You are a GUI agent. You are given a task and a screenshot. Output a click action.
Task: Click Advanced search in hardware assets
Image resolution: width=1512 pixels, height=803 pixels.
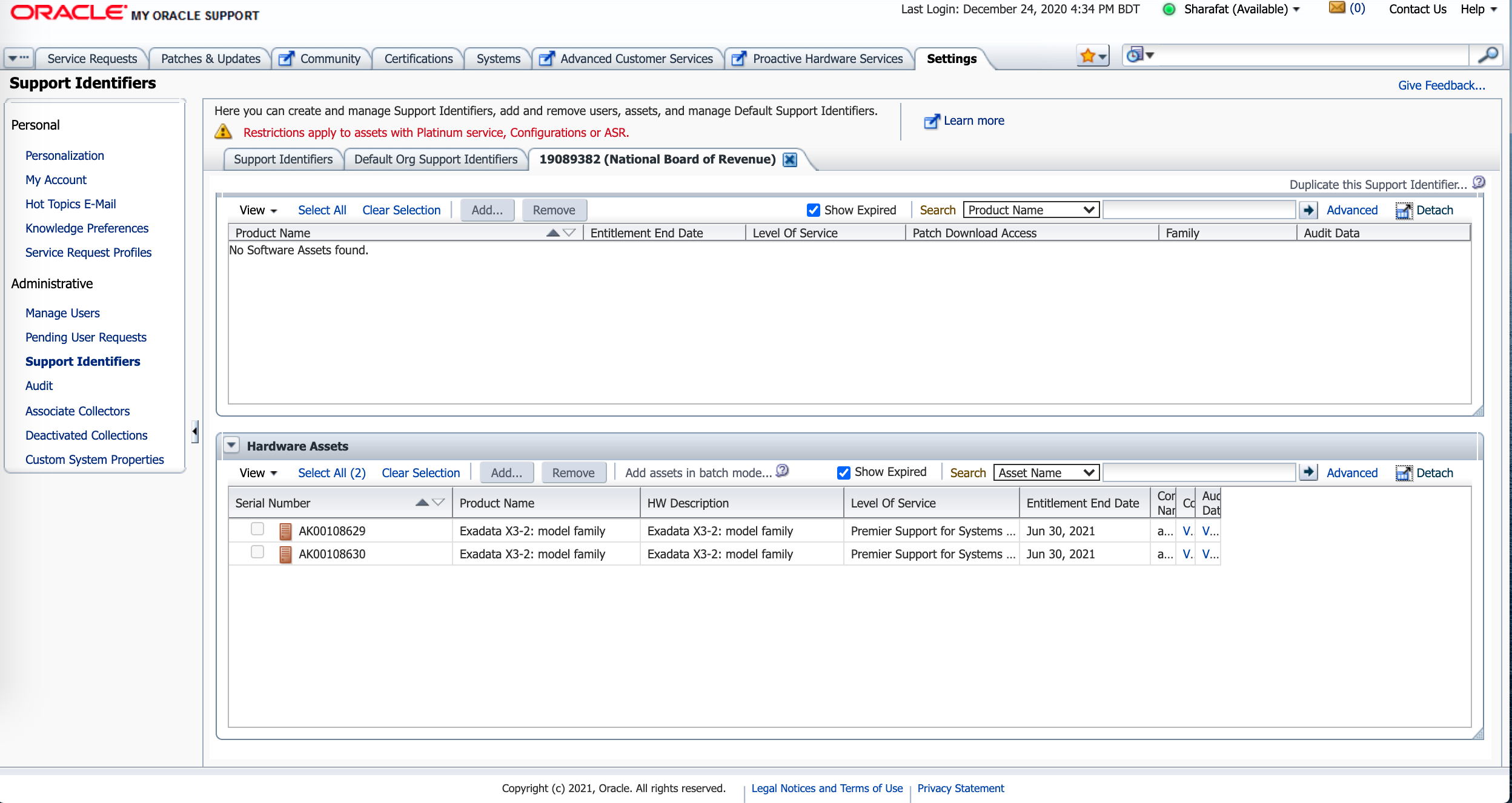[1352, 473]
